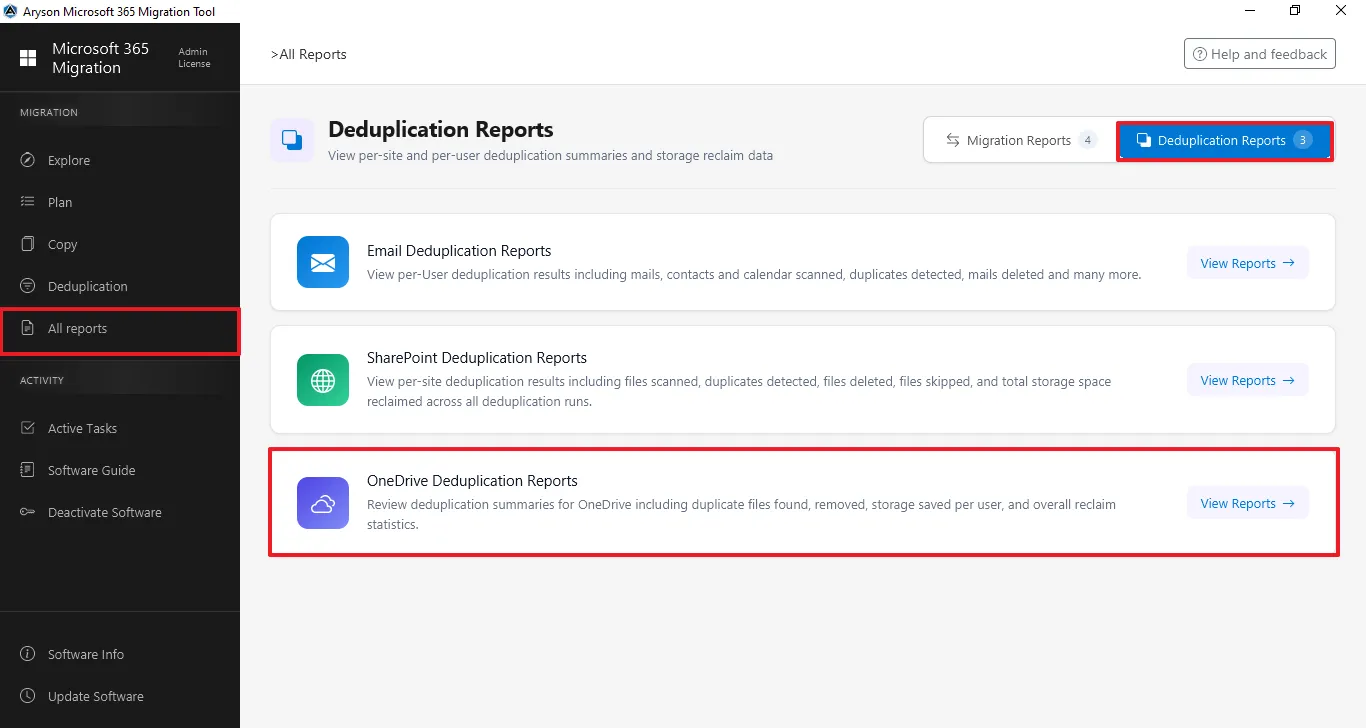Switch to the Deduplication Reports tab

coord(1225,140)
